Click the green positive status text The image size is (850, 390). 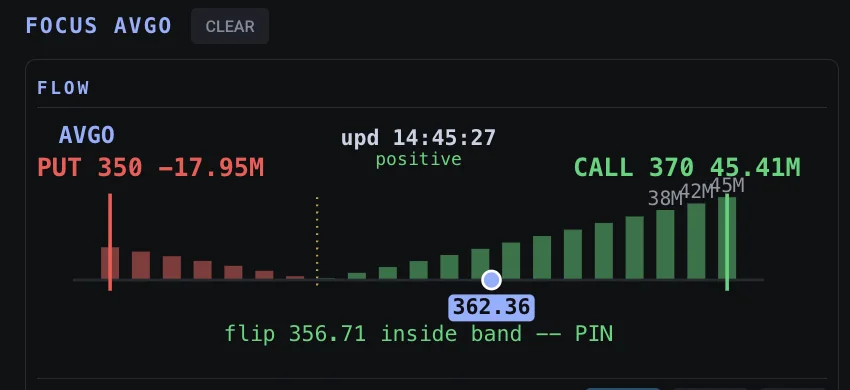pos(418,159)
